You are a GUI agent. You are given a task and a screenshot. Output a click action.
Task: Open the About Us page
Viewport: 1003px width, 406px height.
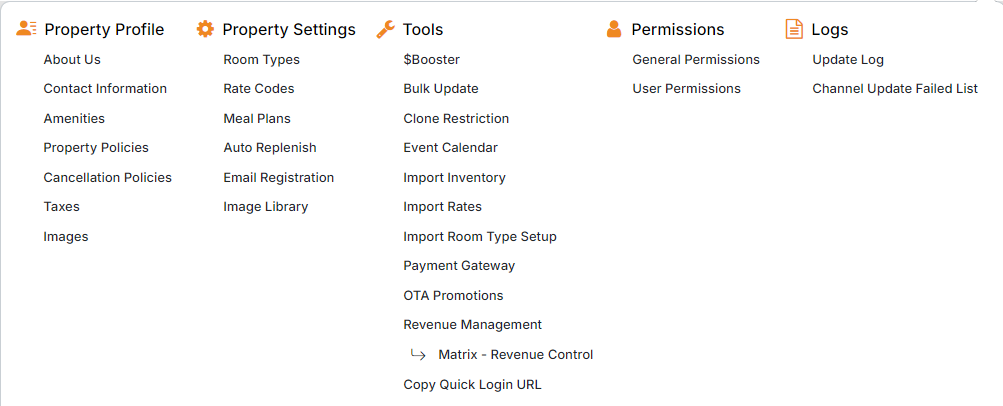[72, 60]
